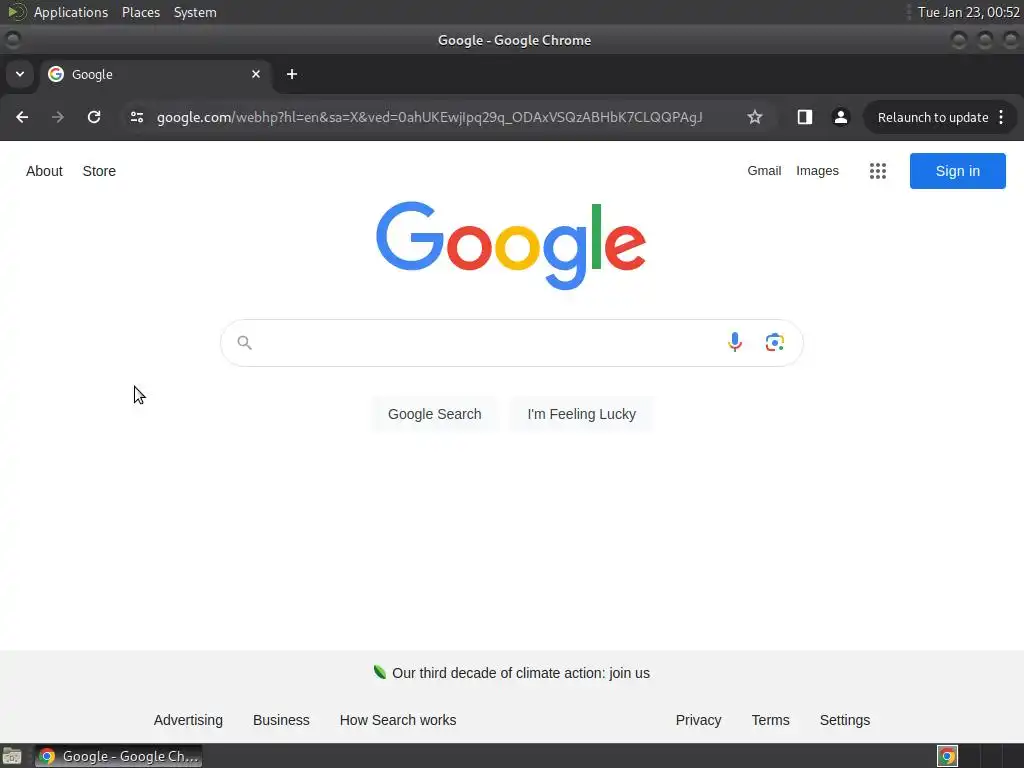
Task: Bookmark this page with the star icon
Action: (755, 117)
